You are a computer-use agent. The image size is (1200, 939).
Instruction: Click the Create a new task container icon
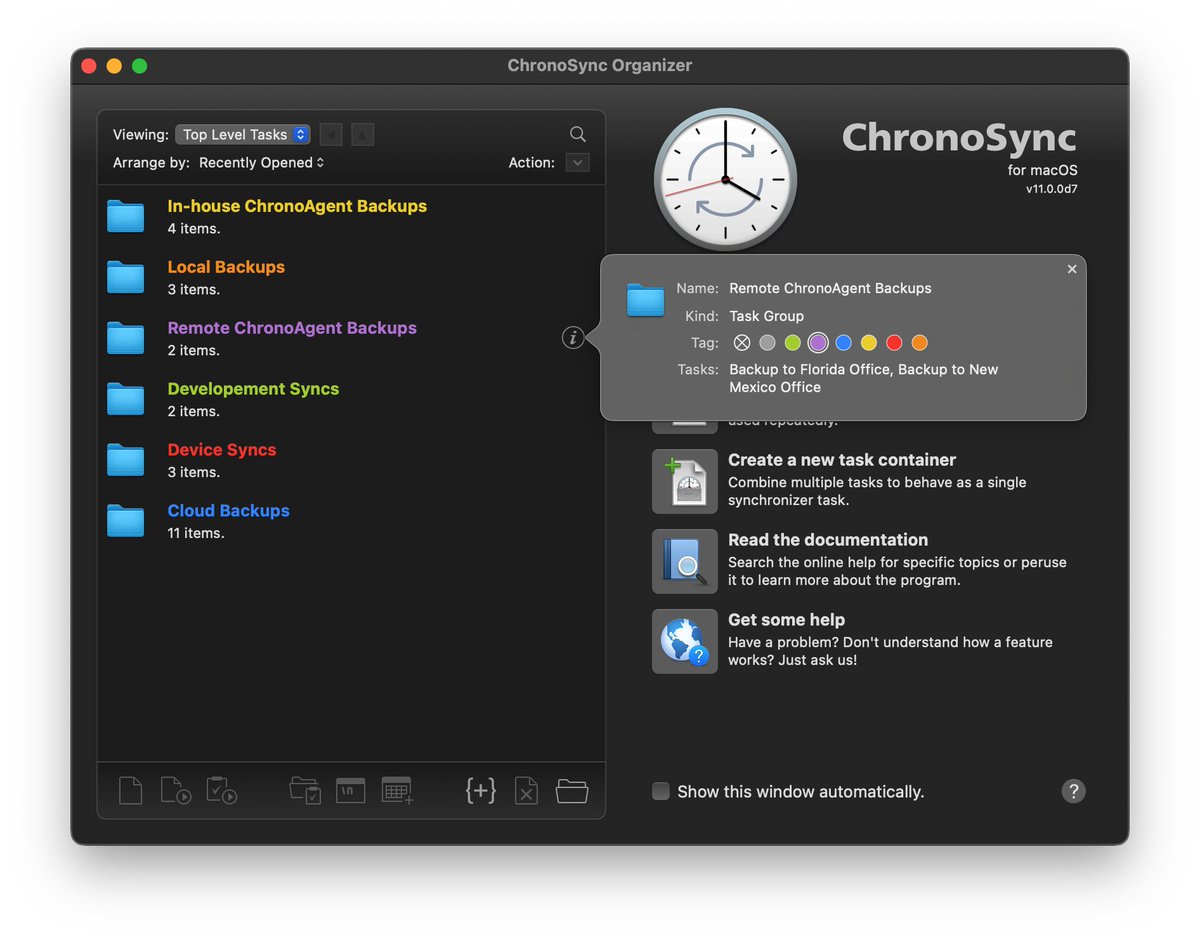point(685,481)
